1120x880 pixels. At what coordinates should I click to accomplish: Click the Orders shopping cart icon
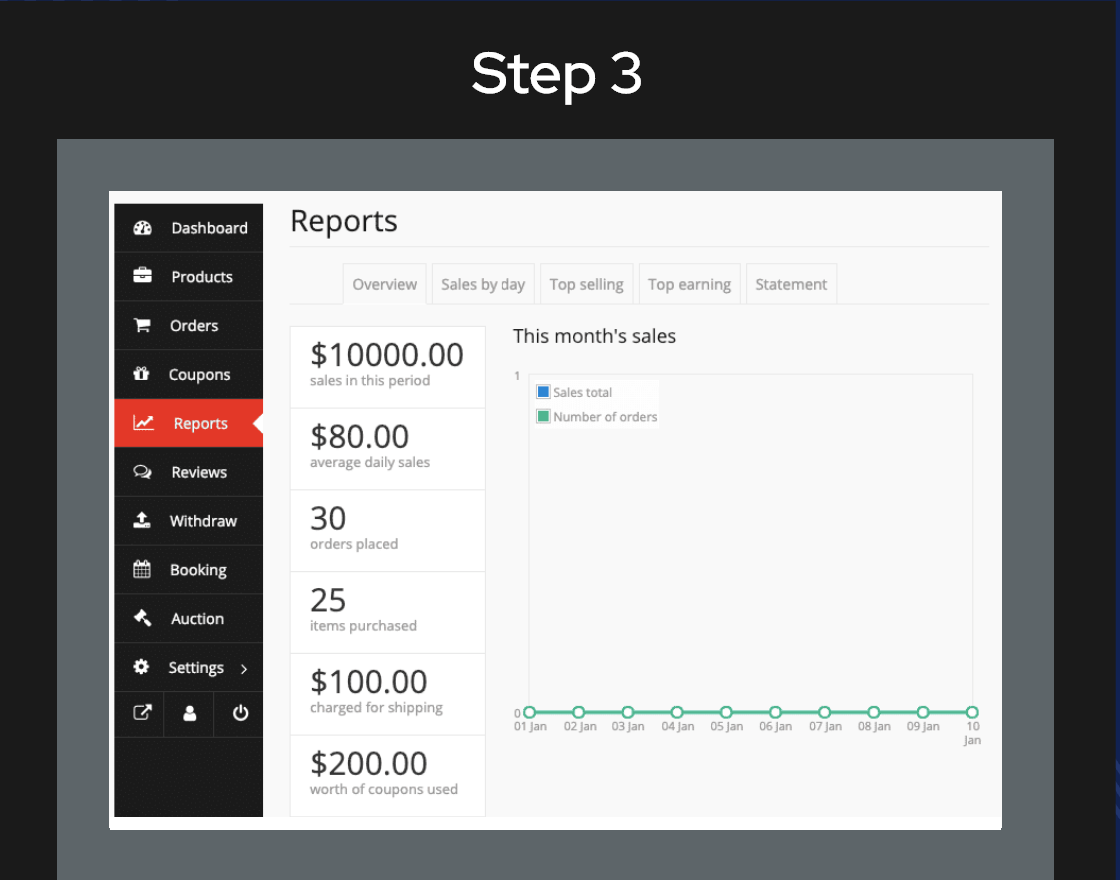142,325
